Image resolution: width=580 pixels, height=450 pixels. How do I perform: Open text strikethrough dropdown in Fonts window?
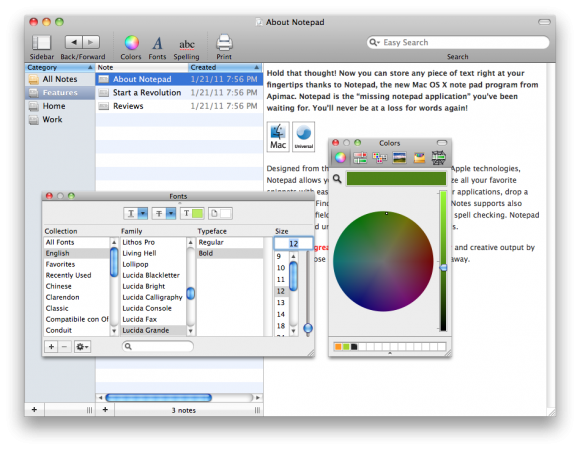click(x=171, y=213)
